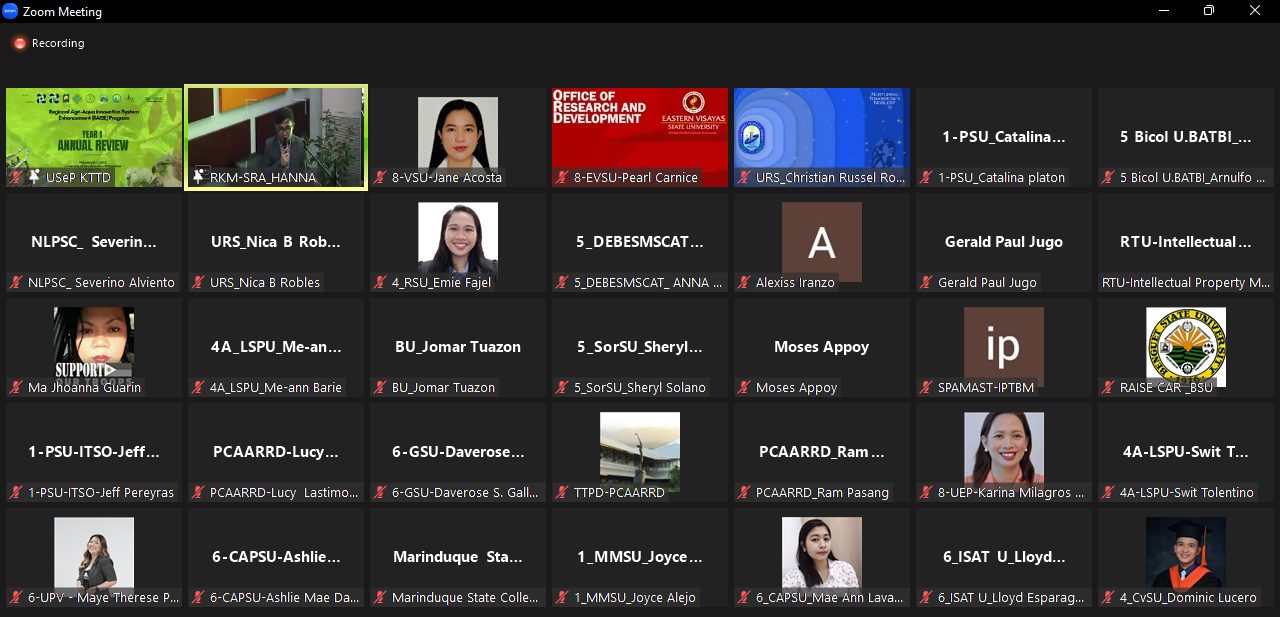Click the muted mic icon for 8-EVSU-Pearl Carnice
The image size is (1280, 617).
click(x=563, y=178)
